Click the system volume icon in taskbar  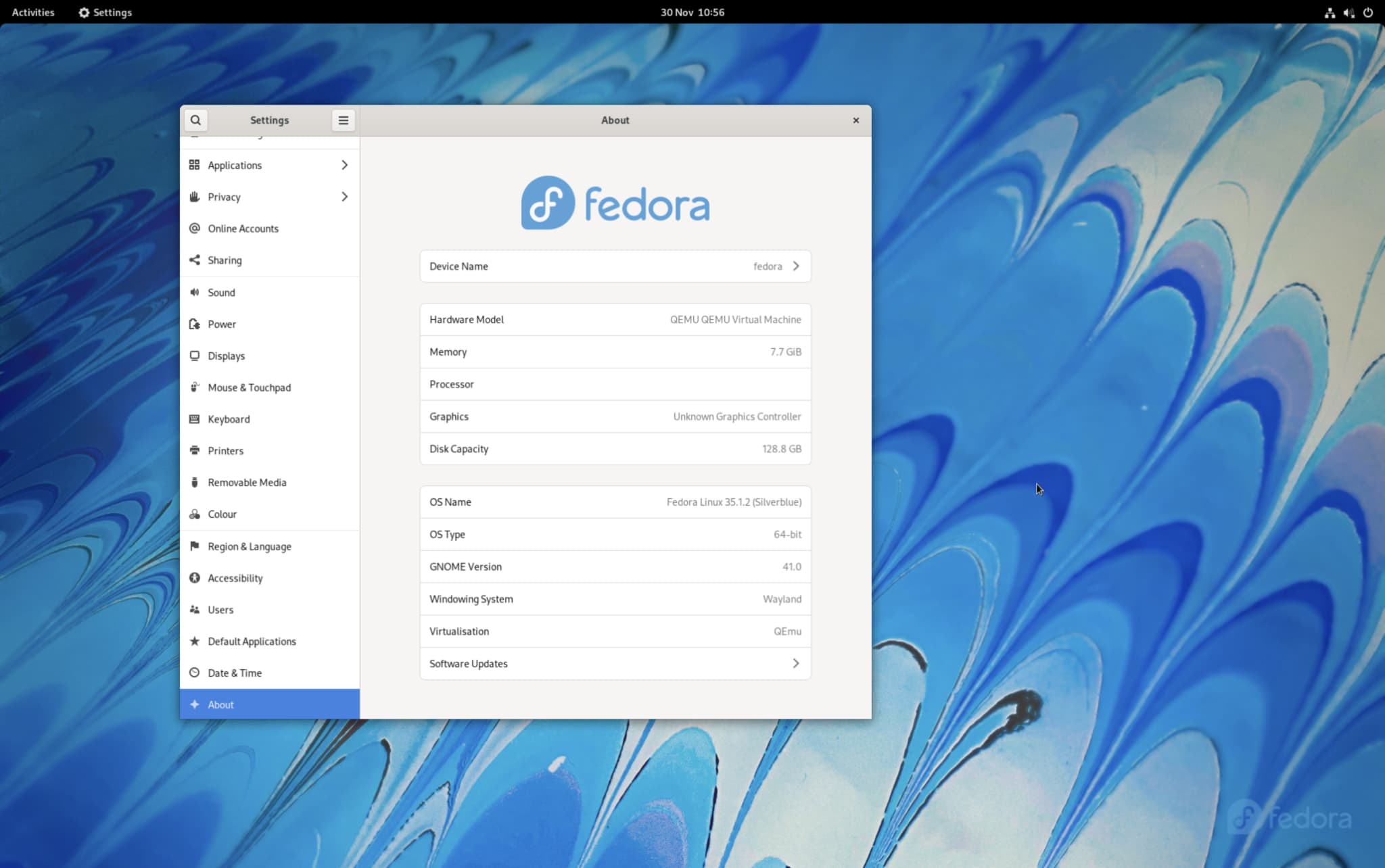pyautogui.click(x=1349, y=12)
